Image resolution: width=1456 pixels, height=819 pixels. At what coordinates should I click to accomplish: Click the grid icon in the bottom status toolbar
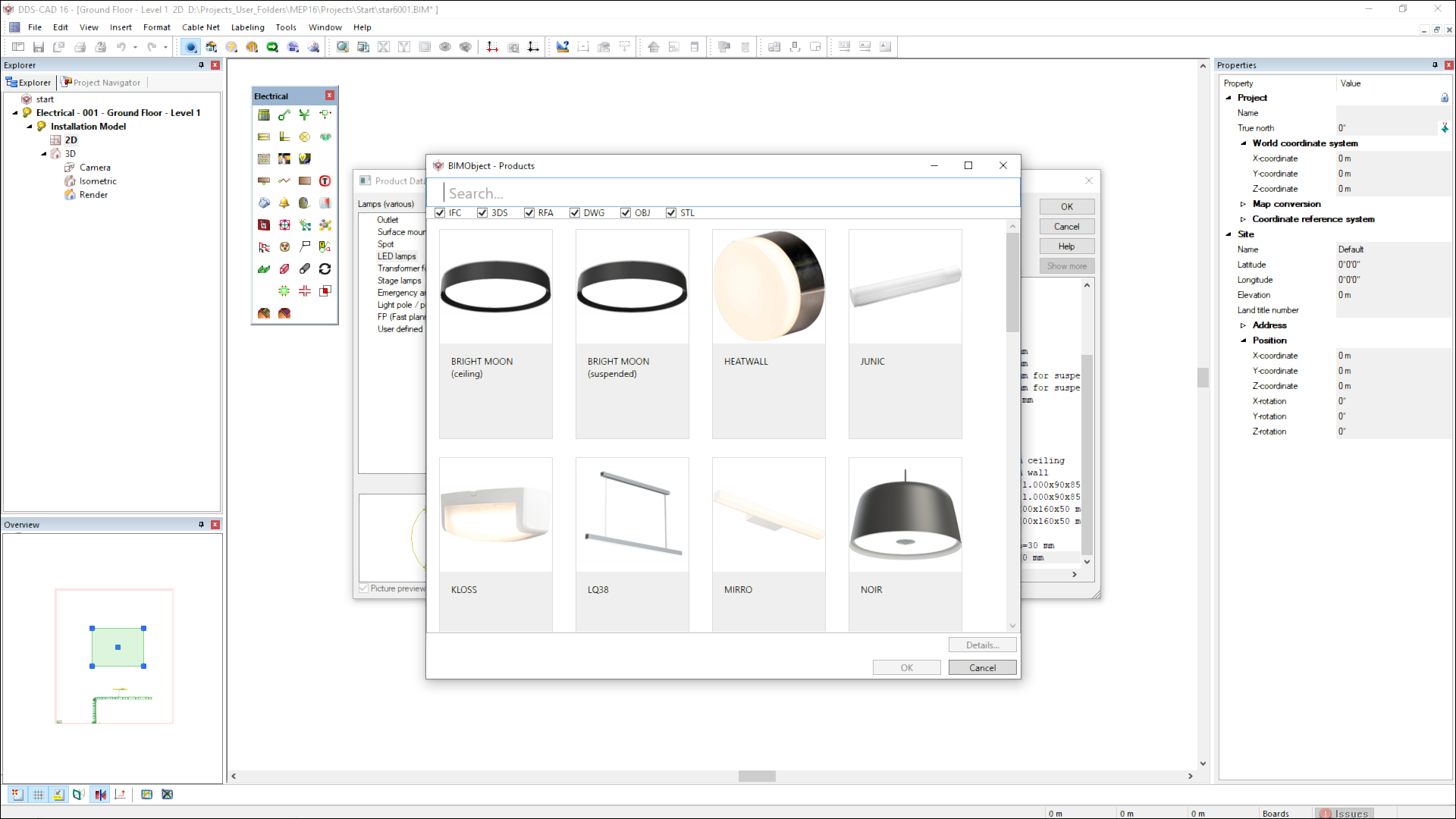click(38, 795)
